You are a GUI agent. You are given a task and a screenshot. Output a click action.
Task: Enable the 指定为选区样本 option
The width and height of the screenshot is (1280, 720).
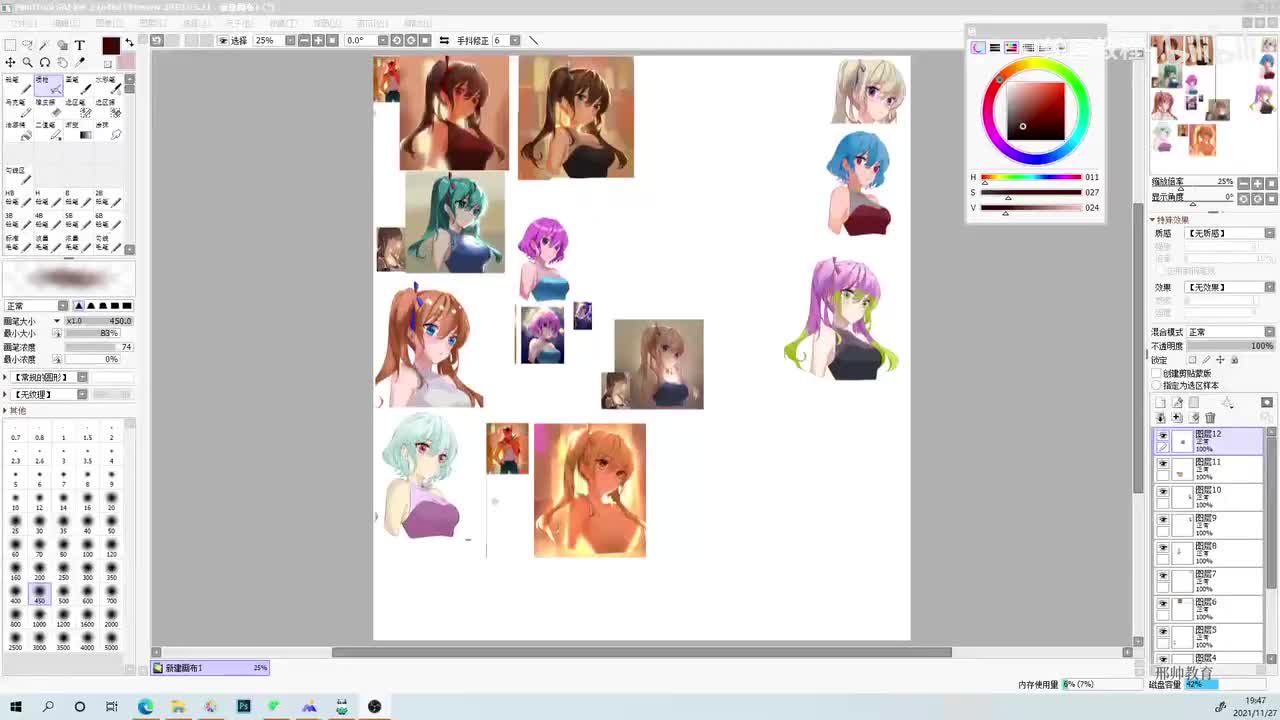coord(1157,386)
